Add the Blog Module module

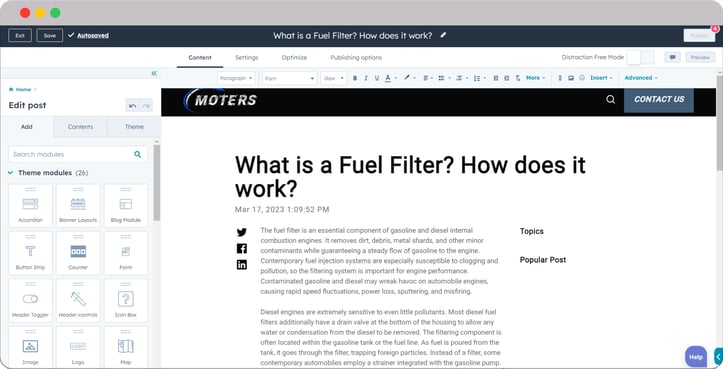[x=126, y=206]
